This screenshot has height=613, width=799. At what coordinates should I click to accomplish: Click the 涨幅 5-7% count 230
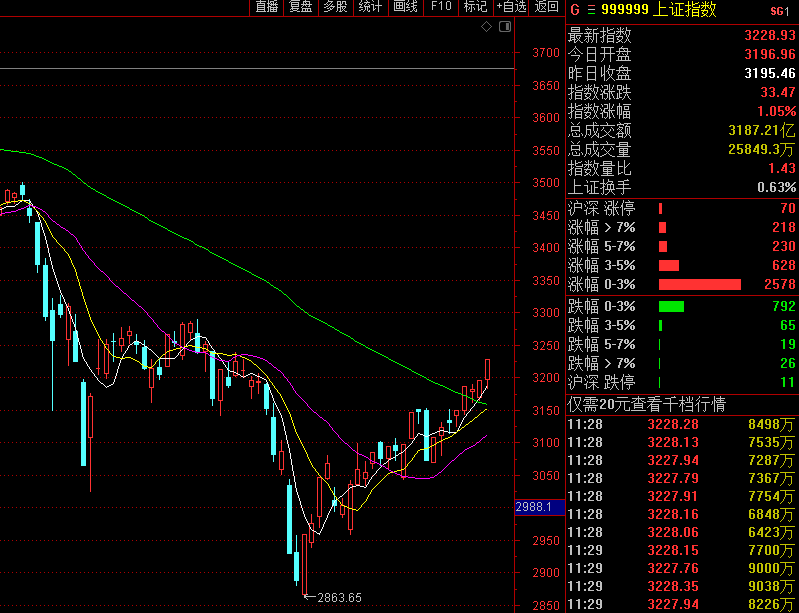coord(784,247)
